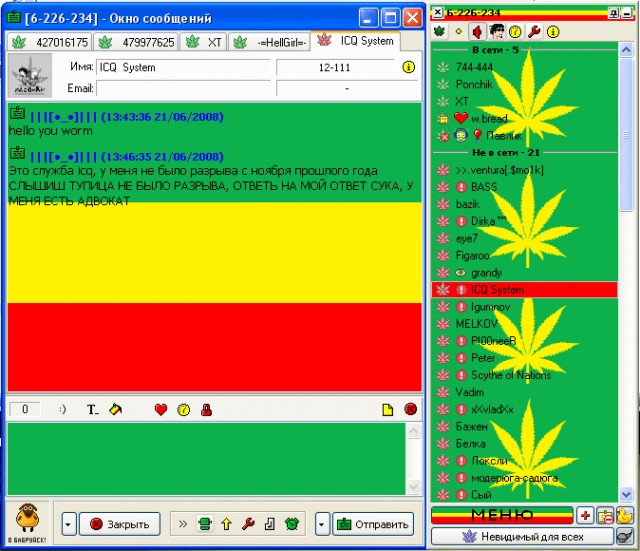
Task: Toggle the sound speaker icon
Action: click(x=477, y=31)
